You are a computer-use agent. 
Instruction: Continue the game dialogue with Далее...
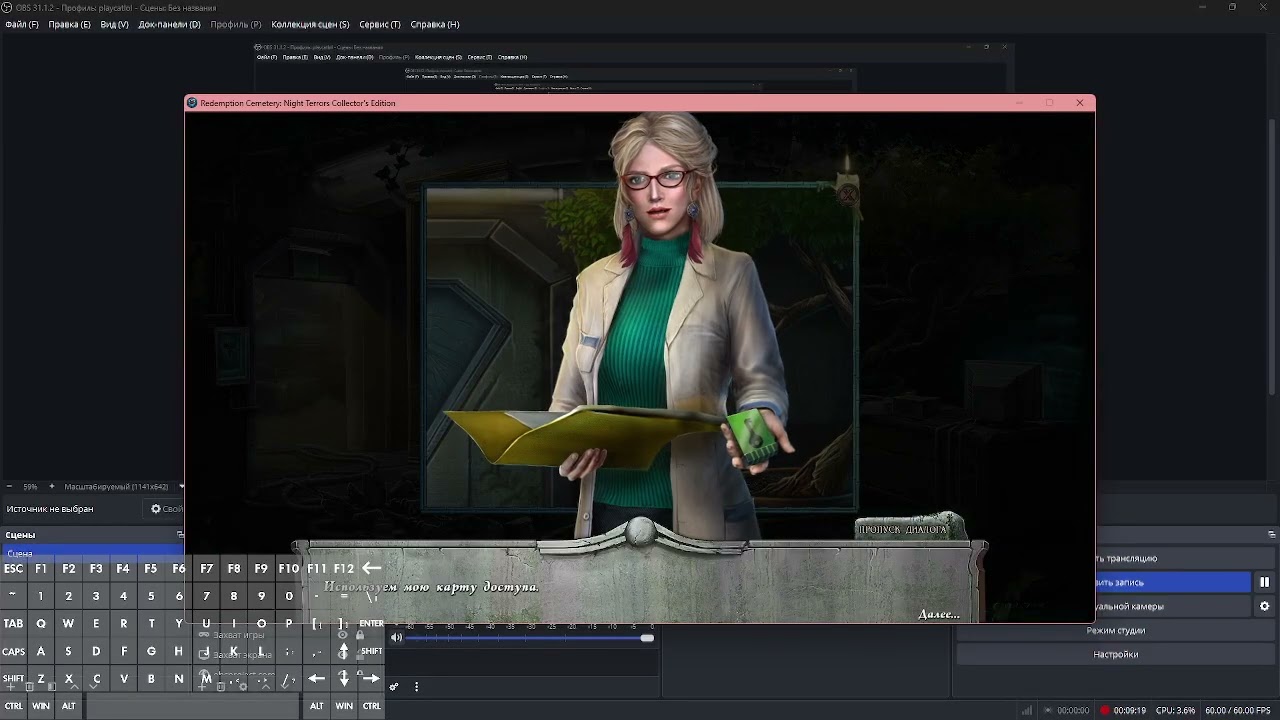point(938,614)
